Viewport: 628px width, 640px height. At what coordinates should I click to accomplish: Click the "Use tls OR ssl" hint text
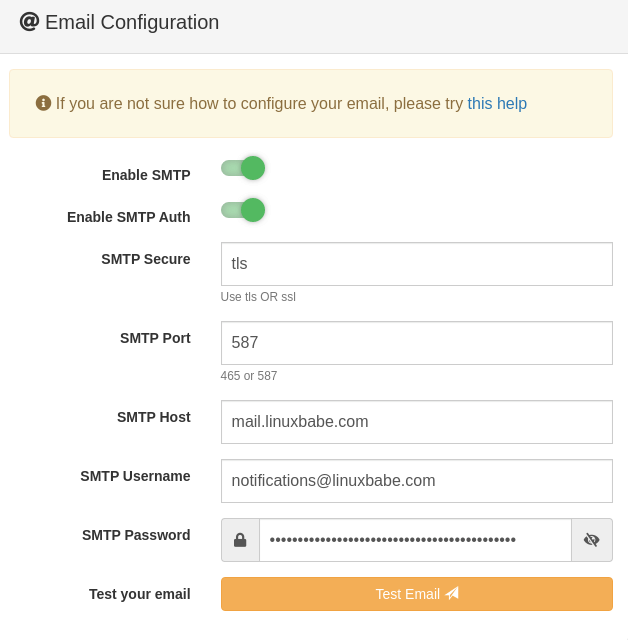(x=258, y=297)
